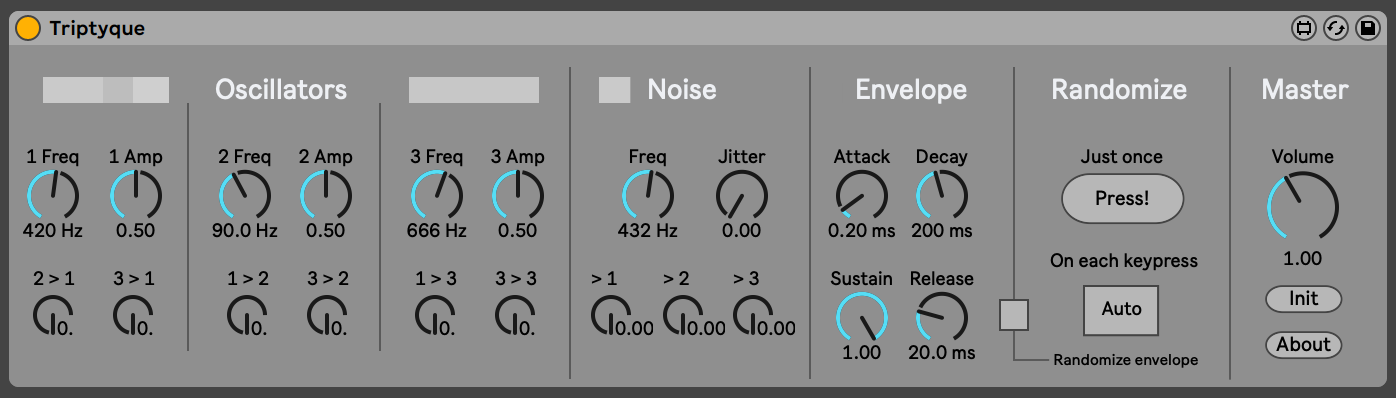The width and height of the screenshot is (1396, 398).
Task: Click the 1 Freq knob
Action: click(x=53, y=194)
